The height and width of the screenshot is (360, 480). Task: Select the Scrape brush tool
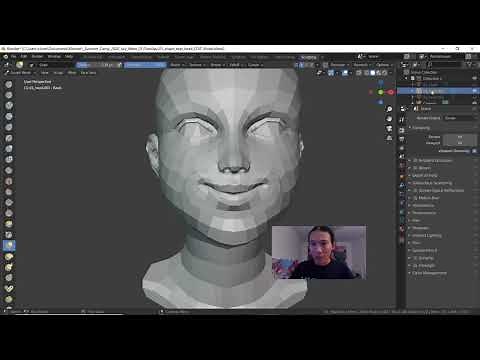[x=9, y=213]
